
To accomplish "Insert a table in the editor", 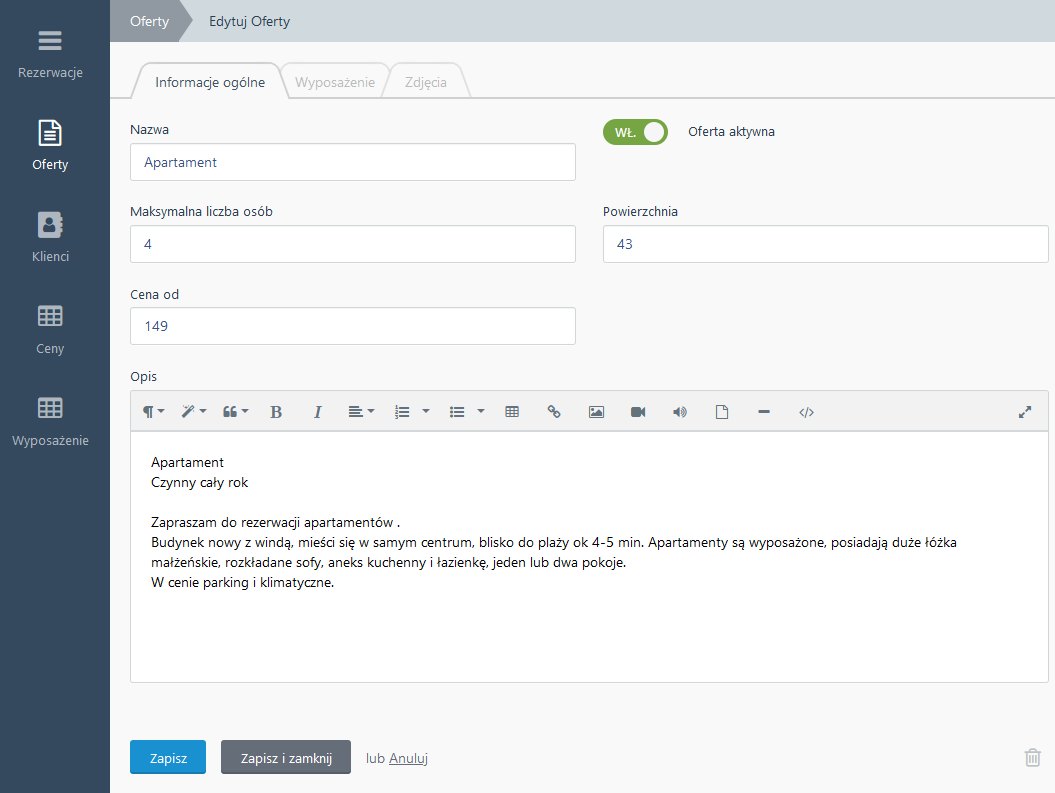I will 512,412.
